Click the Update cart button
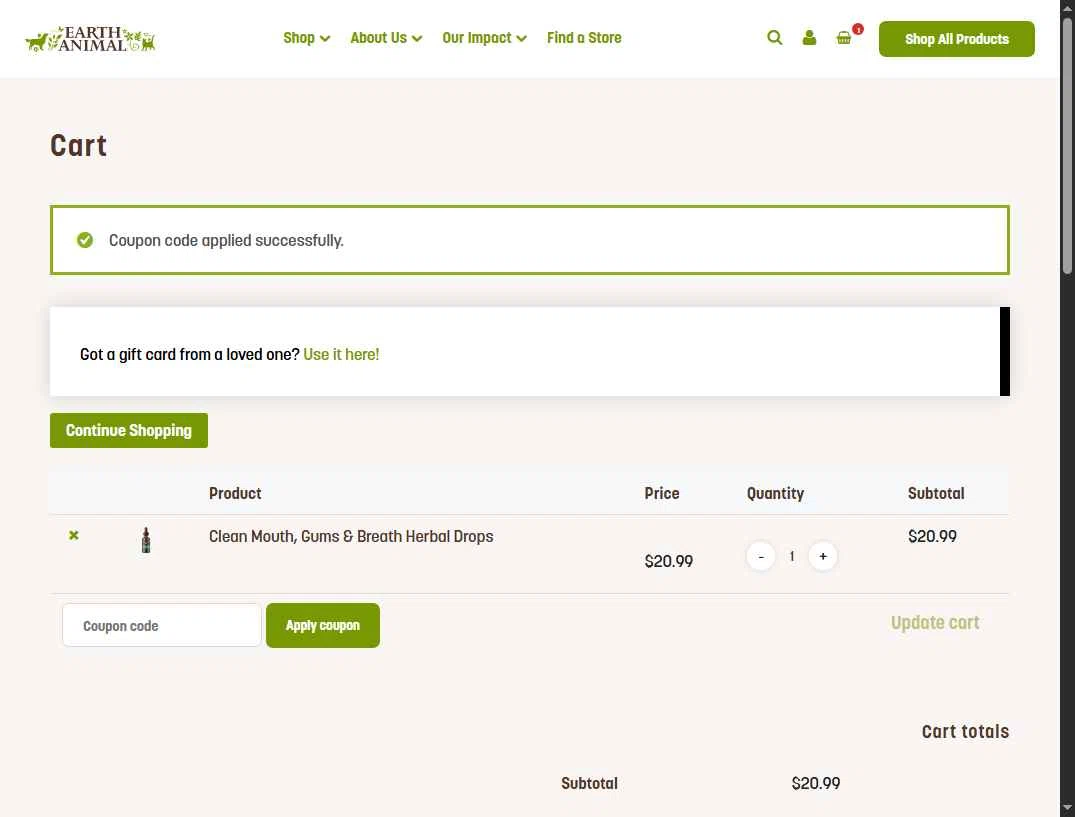This screenshot has width=1075, height=817. [935, 623]
